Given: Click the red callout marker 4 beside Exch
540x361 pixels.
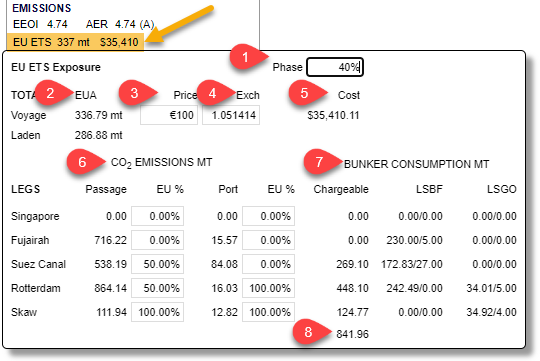Looking at the screenshot, I should pyautogui.click(x=212, y=93).
